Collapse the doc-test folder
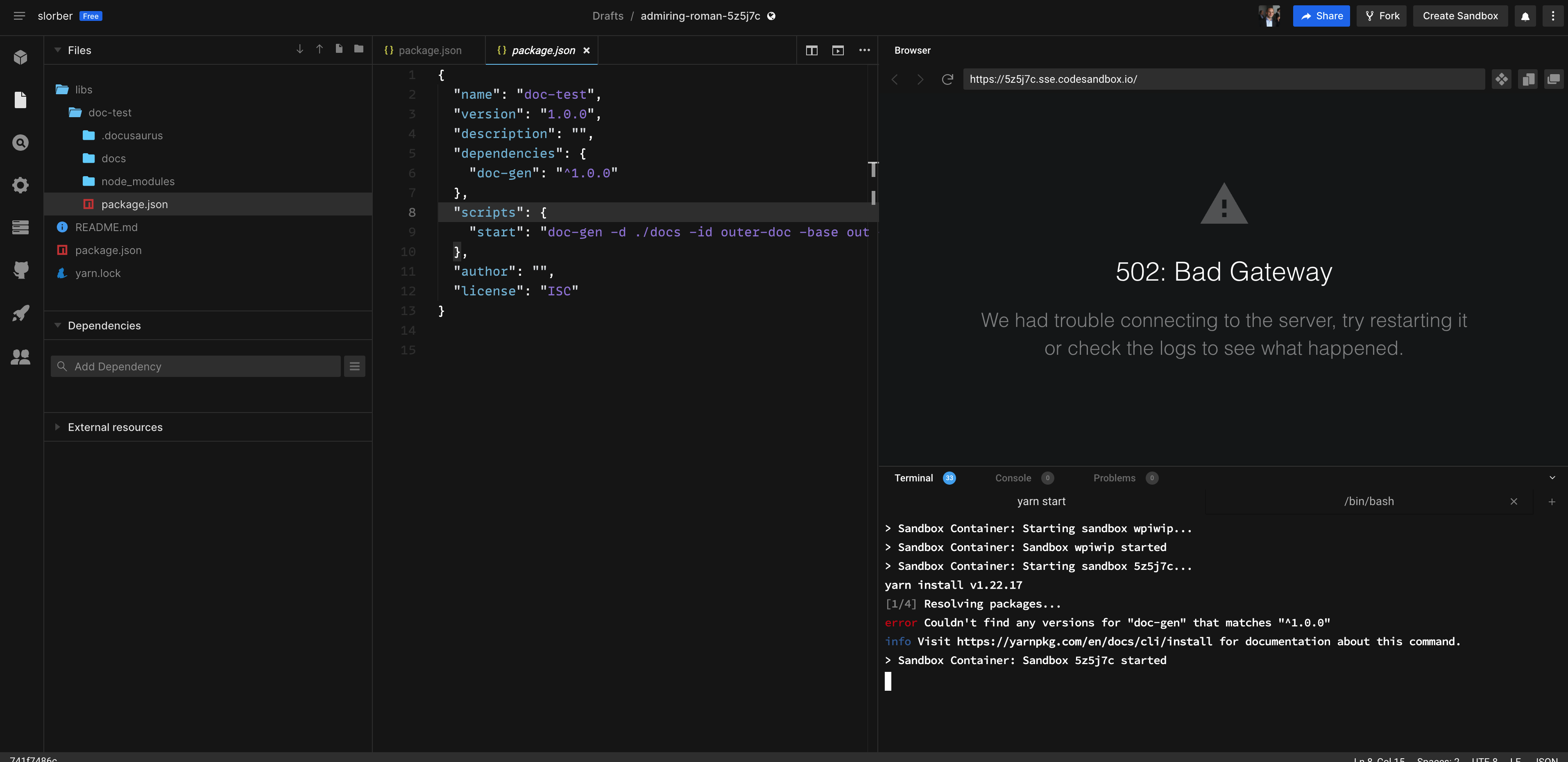1568x762 pixels. [208, 113]
